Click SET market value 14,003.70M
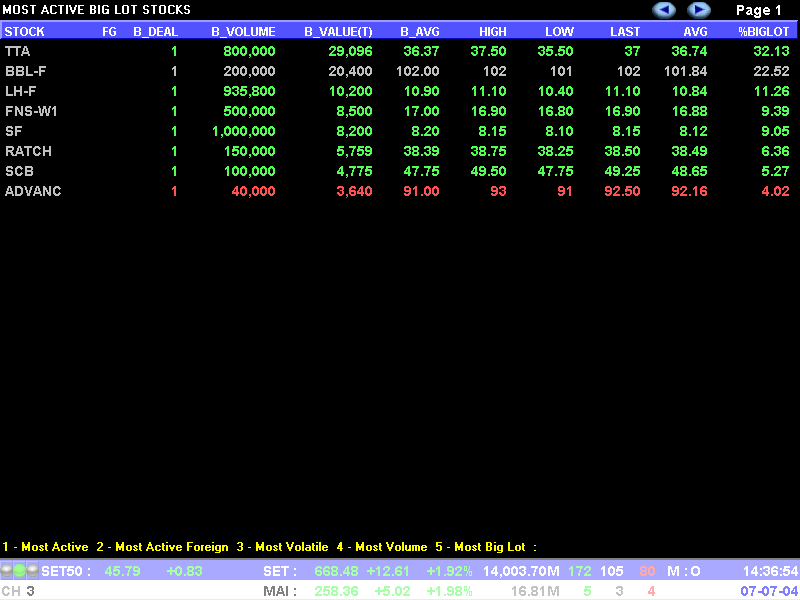Screen dimensions: 800x600 click(x=521, y=571)
